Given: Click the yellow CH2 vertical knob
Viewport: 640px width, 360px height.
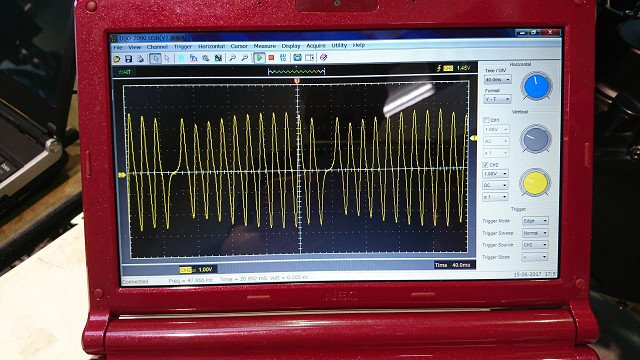Looking at the screenshot, I should pyautogui.click(x=535, y=182).
